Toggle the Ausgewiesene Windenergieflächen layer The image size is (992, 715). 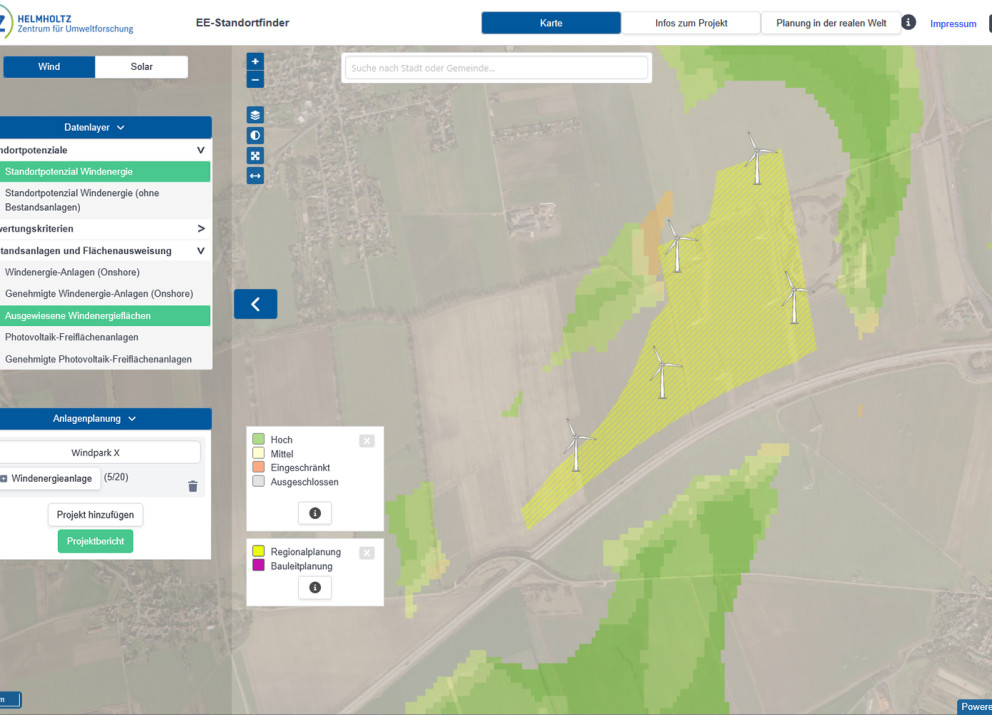coord(105,316)
